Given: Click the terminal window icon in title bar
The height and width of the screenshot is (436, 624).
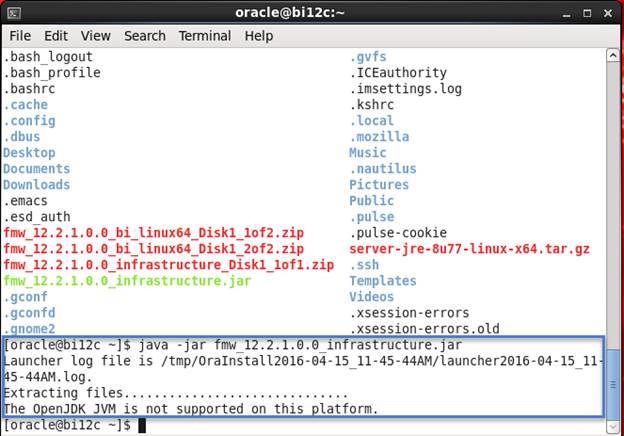Looking at the screenshot, I should [15, 12].
